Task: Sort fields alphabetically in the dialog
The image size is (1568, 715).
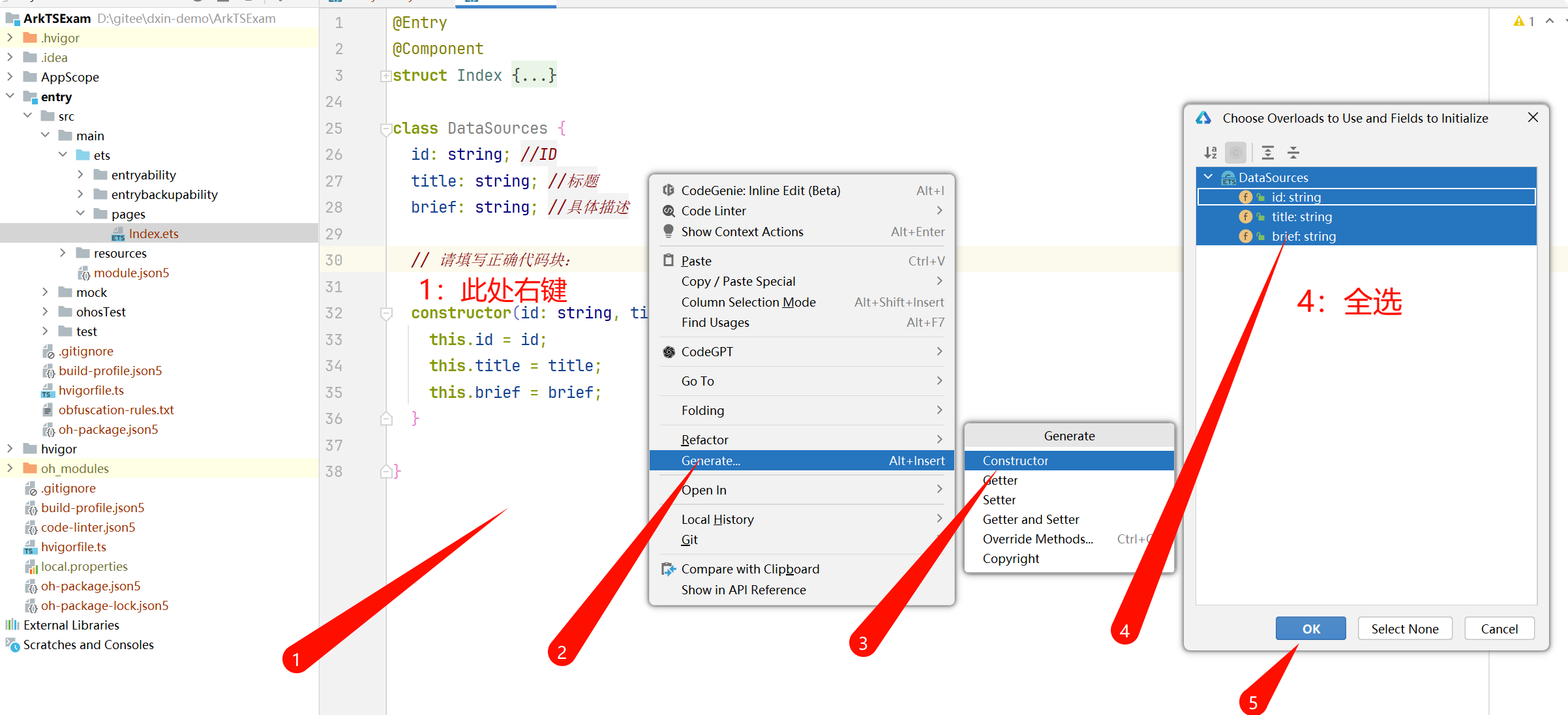Action: (1211, 153)
